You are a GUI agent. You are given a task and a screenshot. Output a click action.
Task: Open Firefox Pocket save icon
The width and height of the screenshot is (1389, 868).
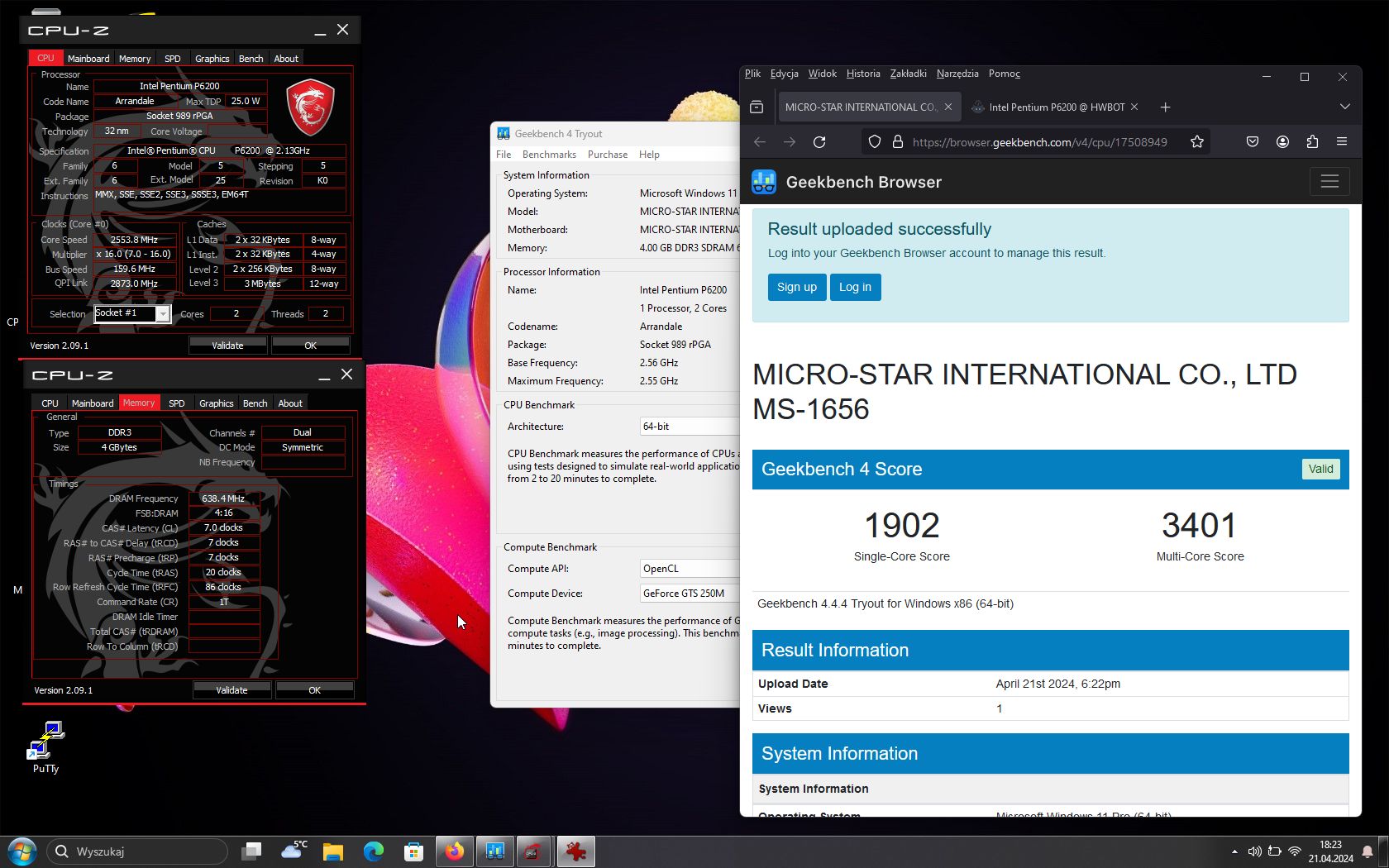pos(1253,142)
